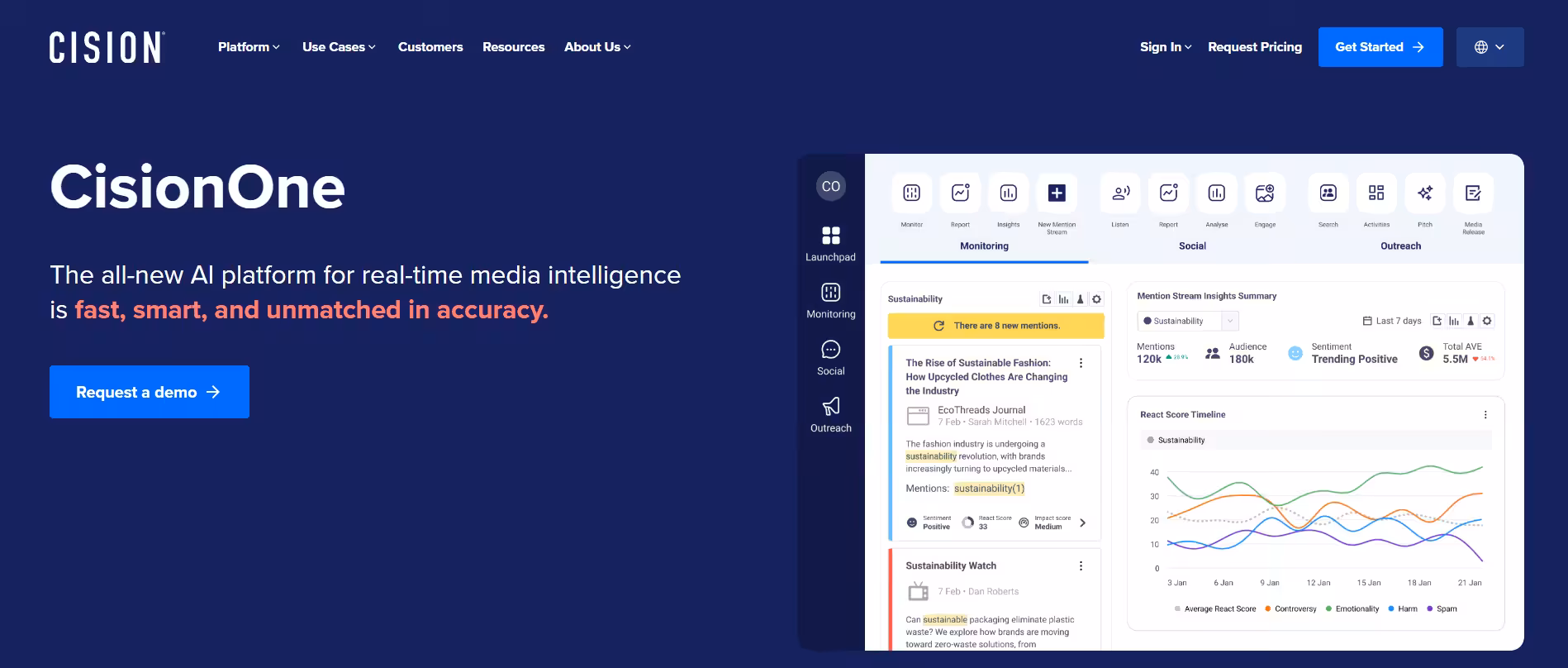
Task: Open Monitoring in the sidebar
Action: [x=831, y=301]
